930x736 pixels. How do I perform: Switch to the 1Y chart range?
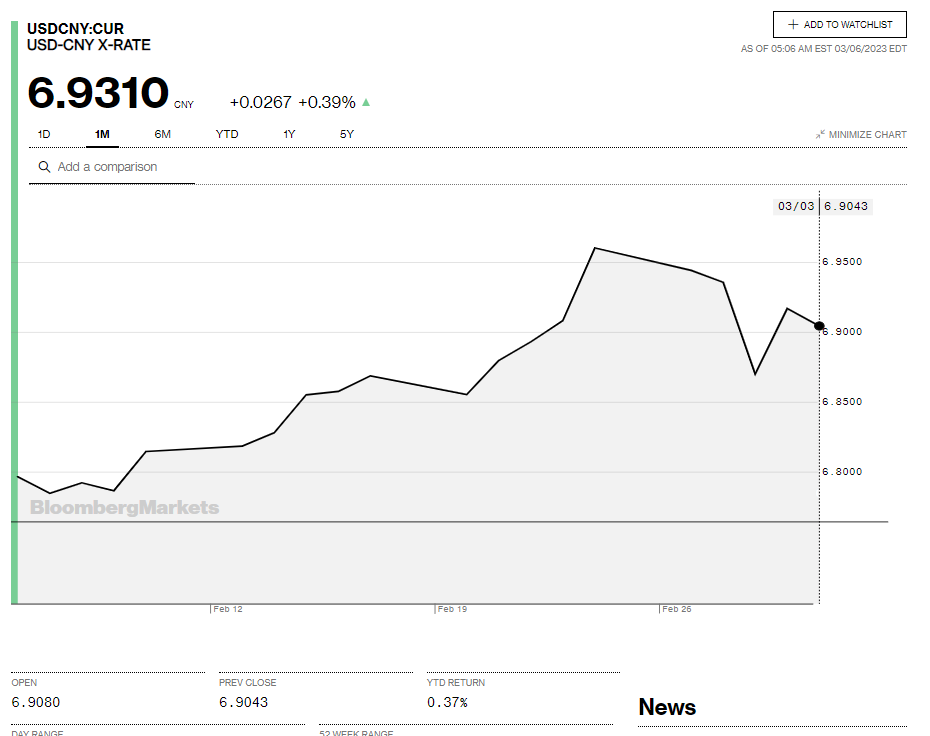tap(289, 134)
